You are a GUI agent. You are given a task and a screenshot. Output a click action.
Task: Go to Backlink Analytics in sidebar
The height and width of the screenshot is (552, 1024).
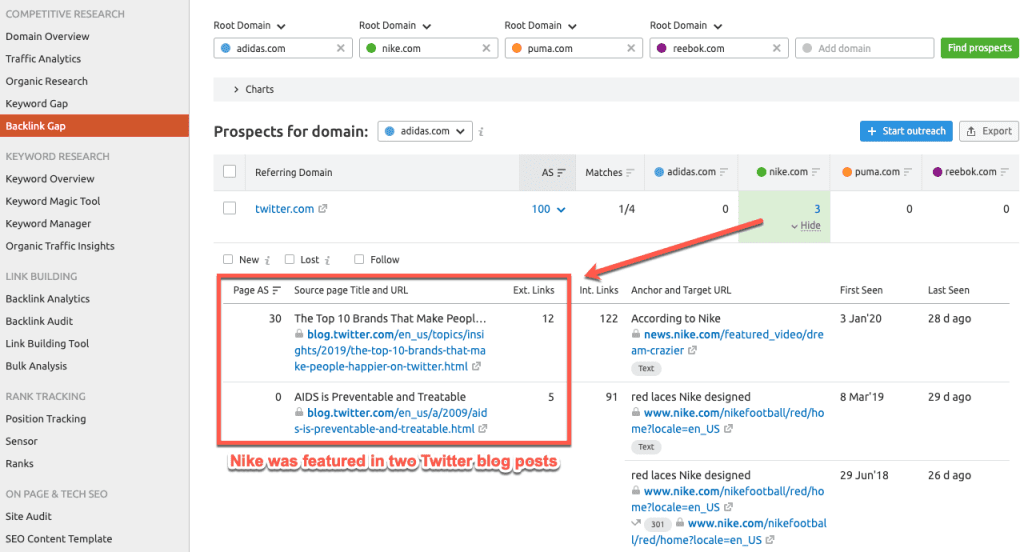click(x=47, y=299)
